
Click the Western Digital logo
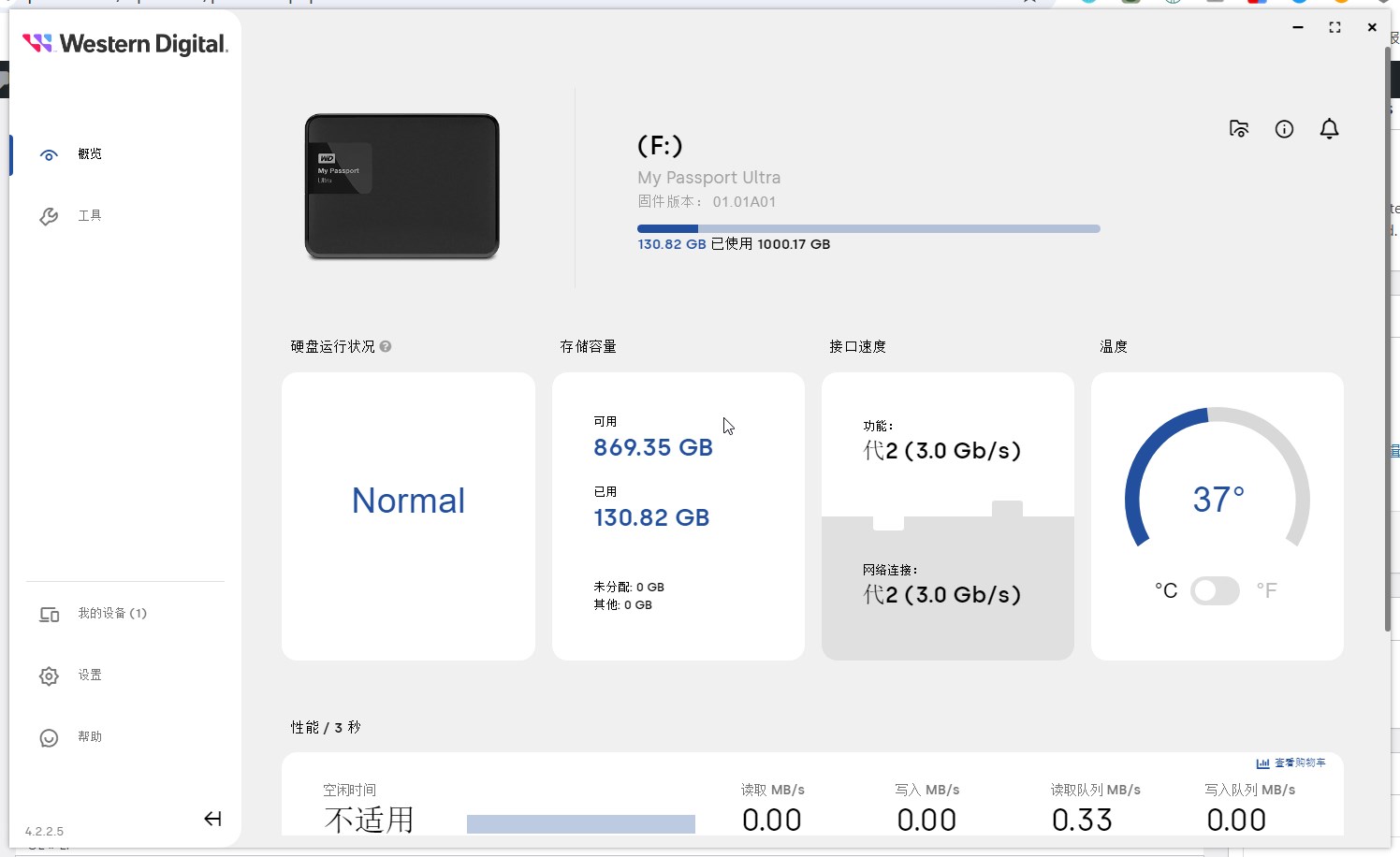(x=125, y=43)
